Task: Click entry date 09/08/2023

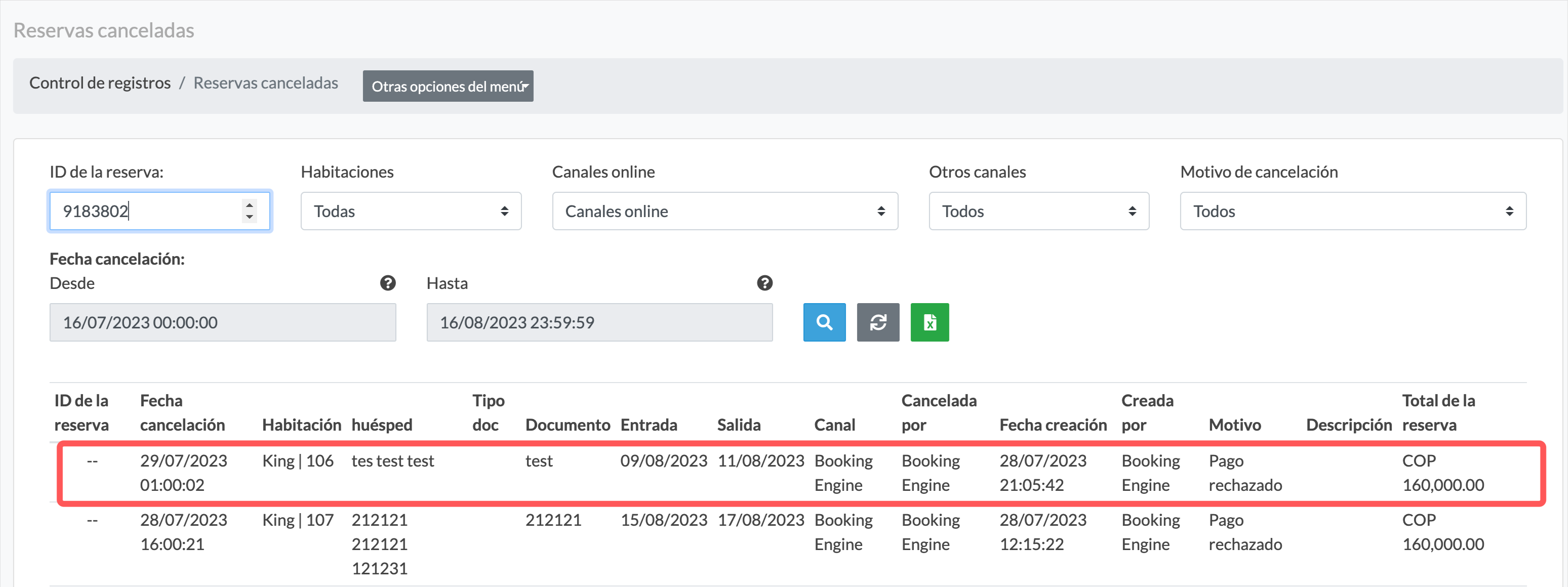Action: 663,460
